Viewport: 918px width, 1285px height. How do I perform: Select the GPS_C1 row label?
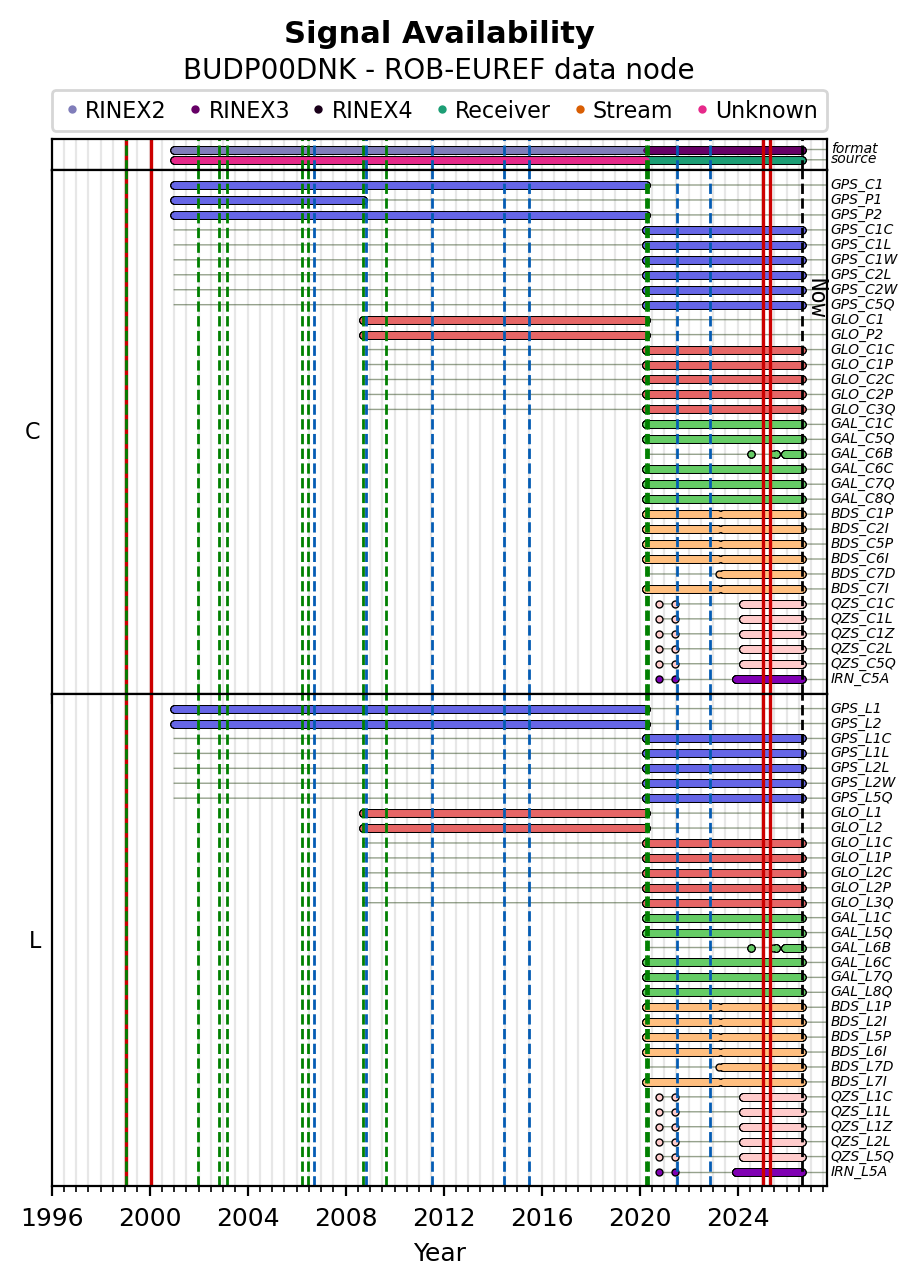(857, 184)
